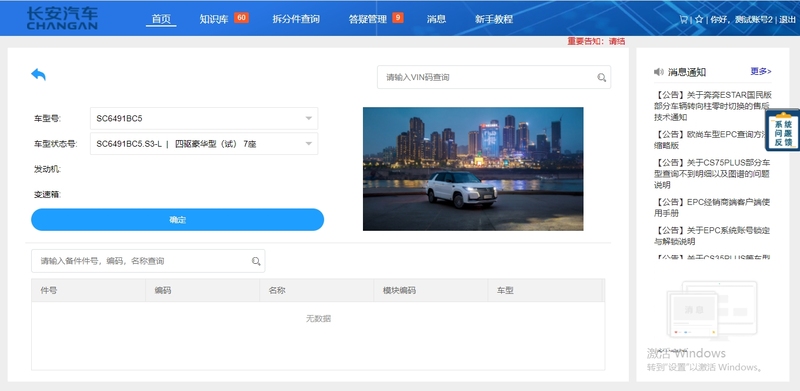Click the 件号 column header

[x=88, y=290]
